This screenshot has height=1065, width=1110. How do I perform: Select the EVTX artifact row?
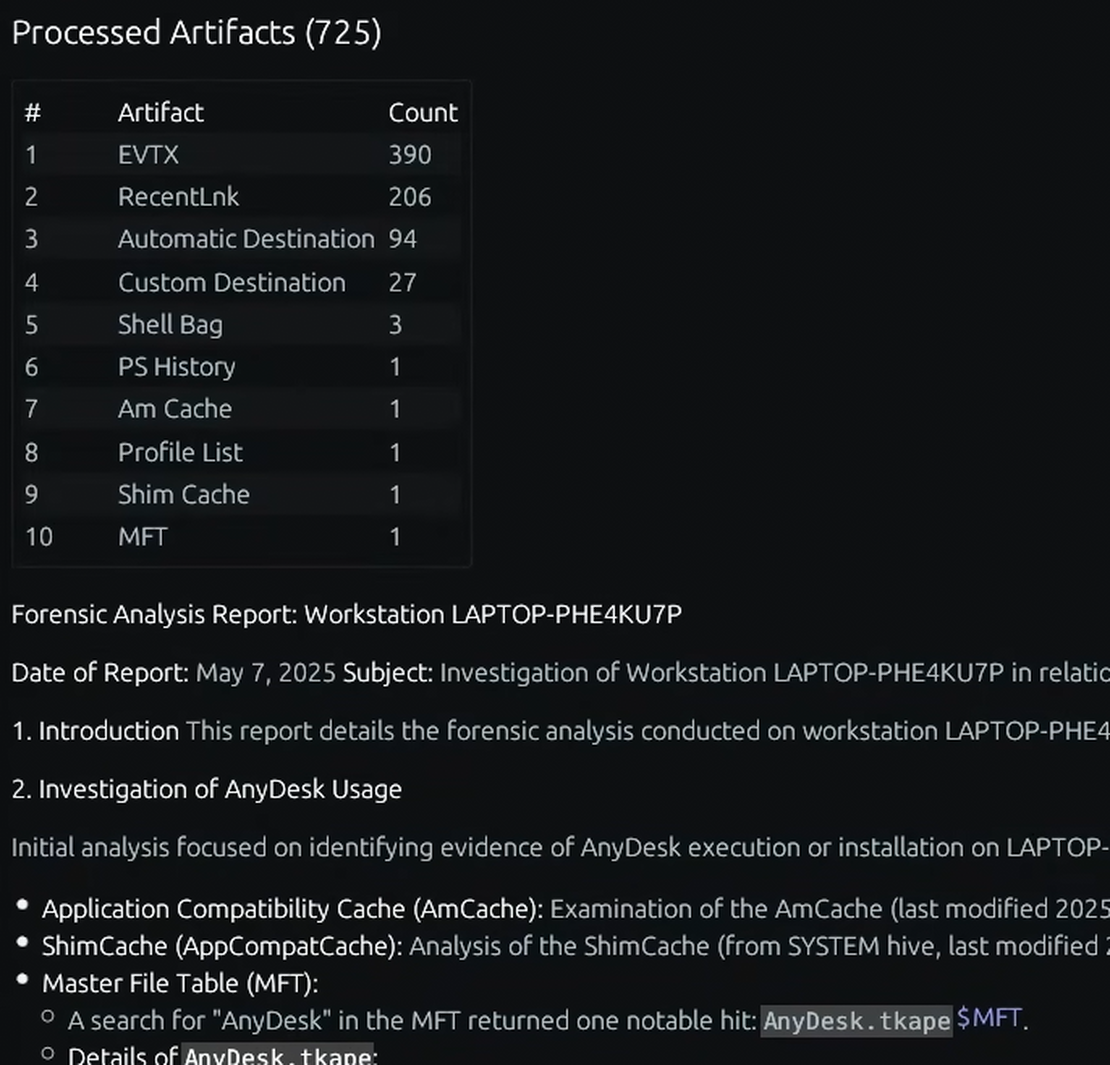[x=241, y=154]
